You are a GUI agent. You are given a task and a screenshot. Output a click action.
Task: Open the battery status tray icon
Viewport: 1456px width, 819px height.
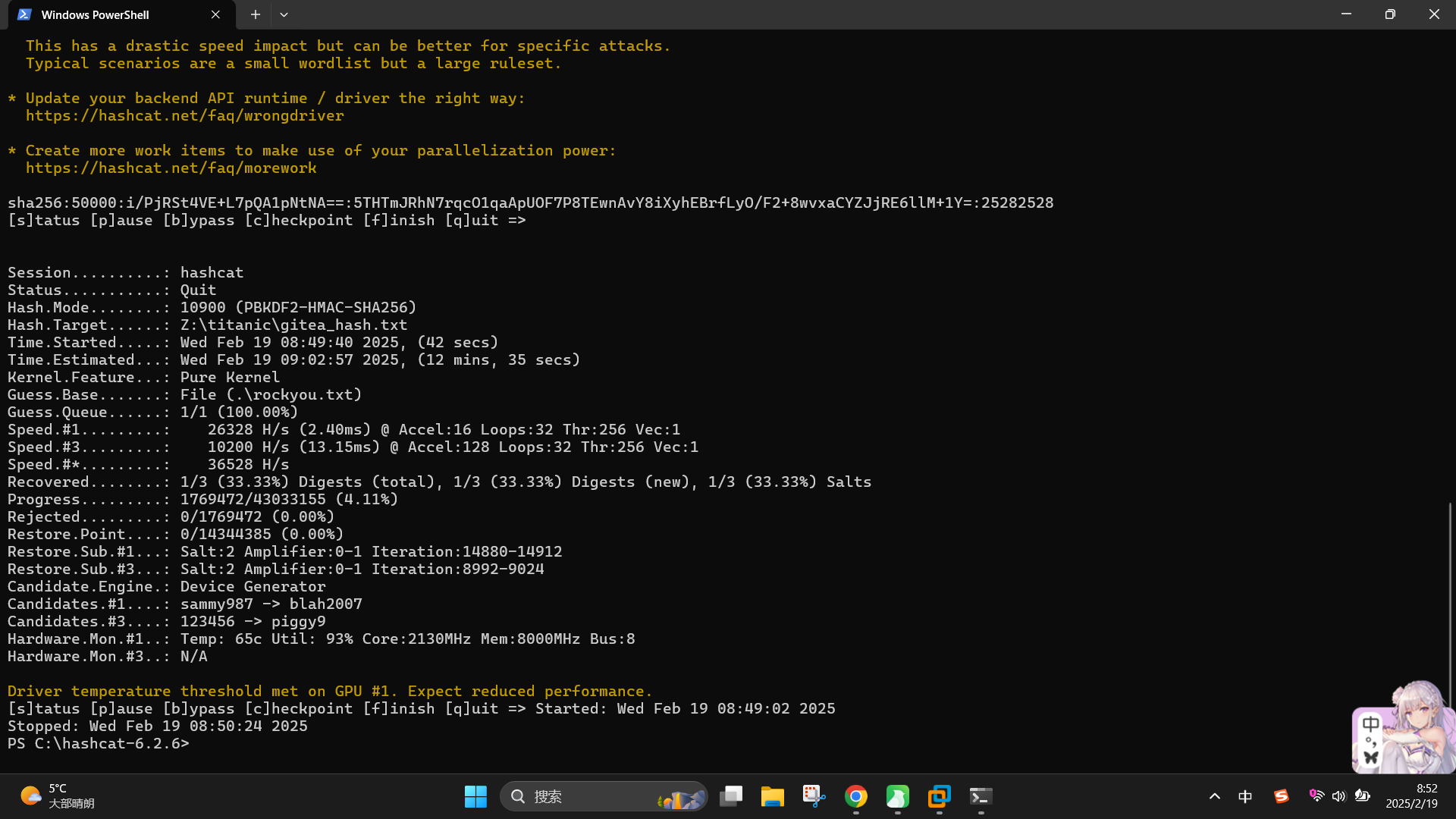point(1363,795)
